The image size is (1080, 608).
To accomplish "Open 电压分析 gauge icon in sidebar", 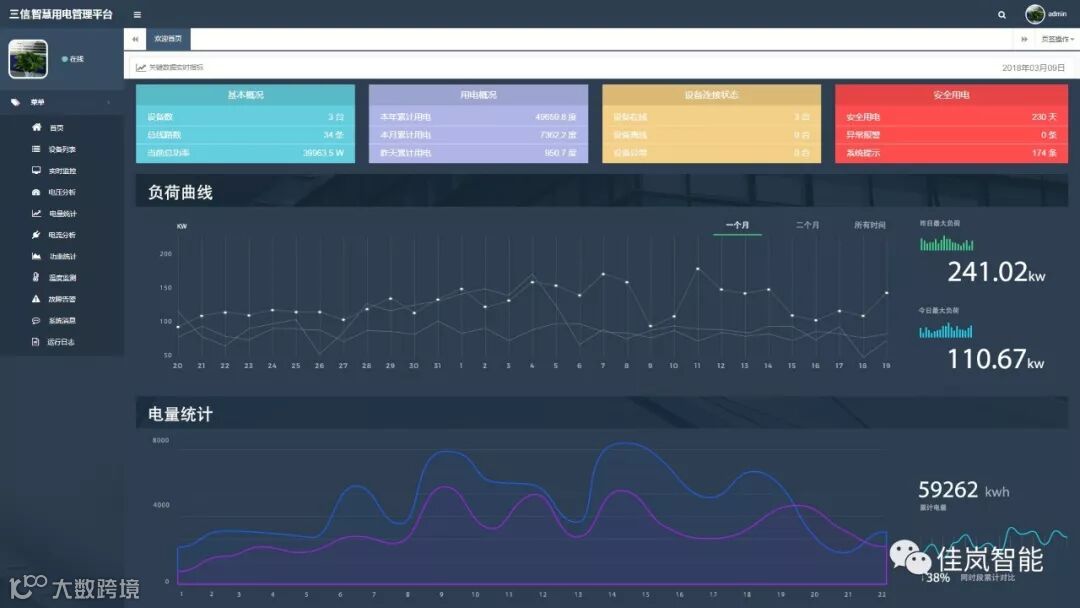I will (36, 192).
